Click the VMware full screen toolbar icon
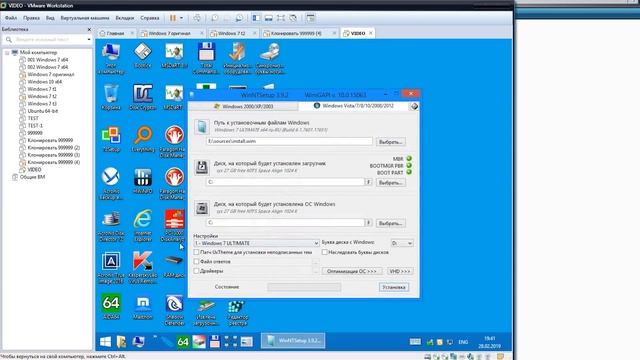 coord(281,18)
